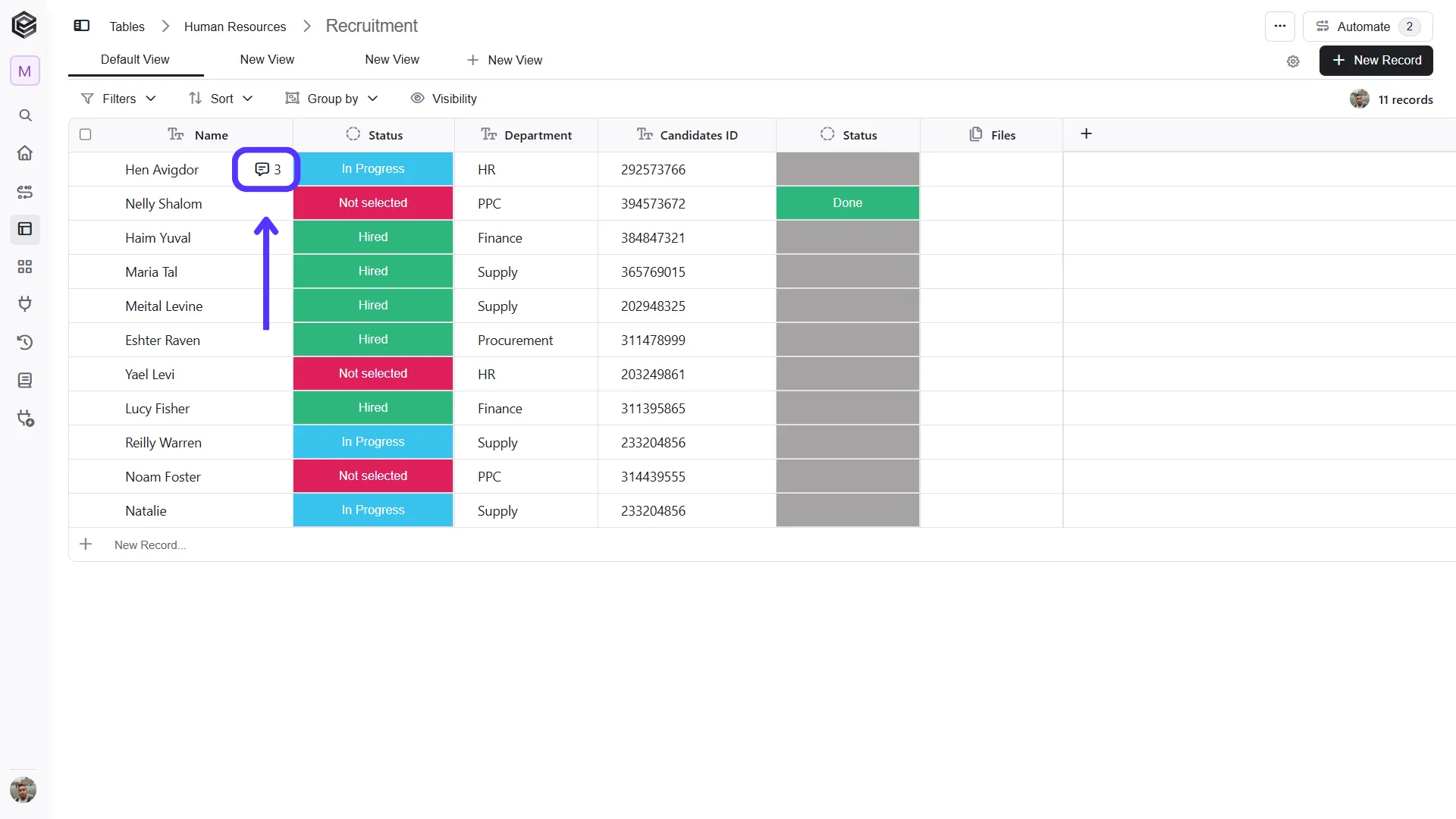Open search from the sidebar
Image resolution: width=1456 pixels, height=819 pixels.
(25, 115)
